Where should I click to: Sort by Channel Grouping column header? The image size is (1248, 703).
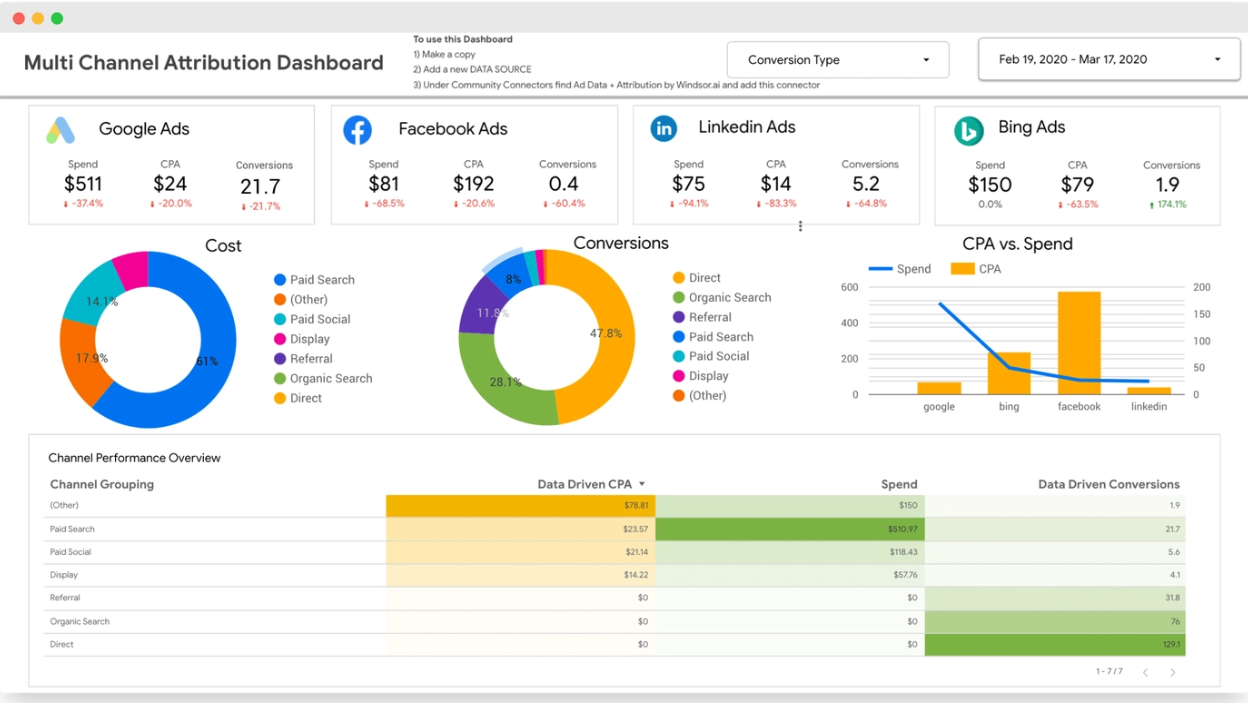102,484
